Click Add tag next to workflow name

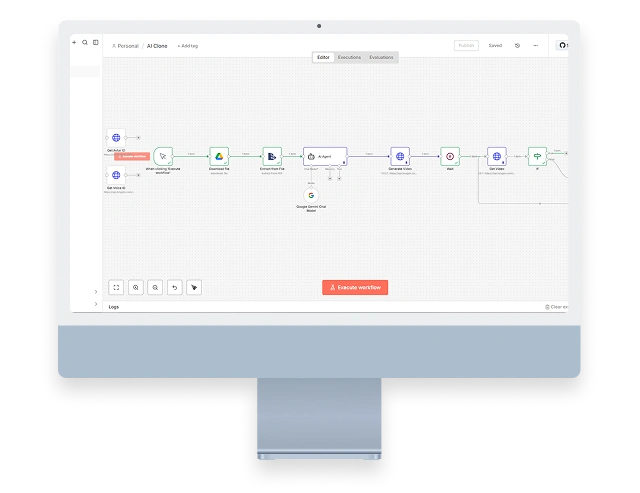[187, 46]
